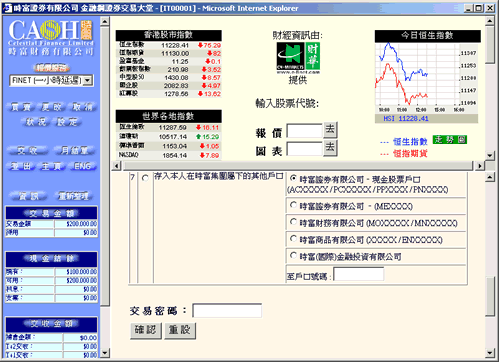This screenshot has height=362, width=499.
Task: Click the top frame's horizontal scrollbar right arrow
Action: coord(479,166)
